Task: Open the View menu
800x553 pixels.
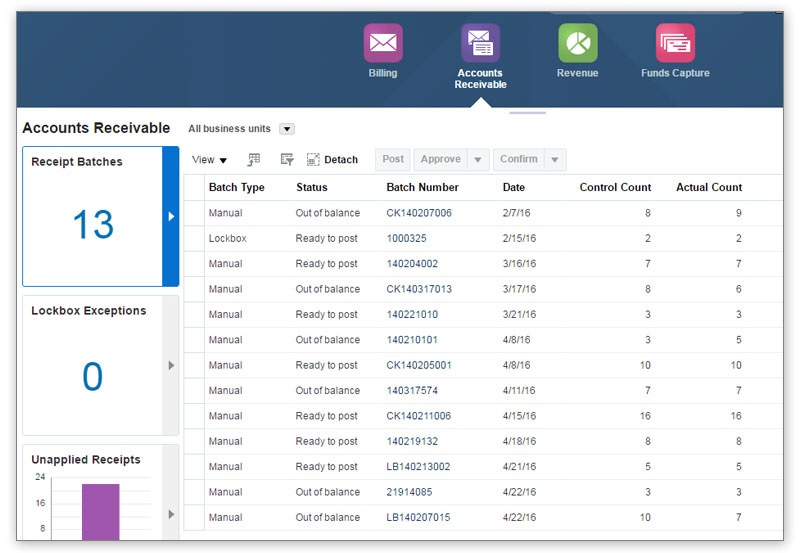Action: pyautogui.click(x=209, y=160)
